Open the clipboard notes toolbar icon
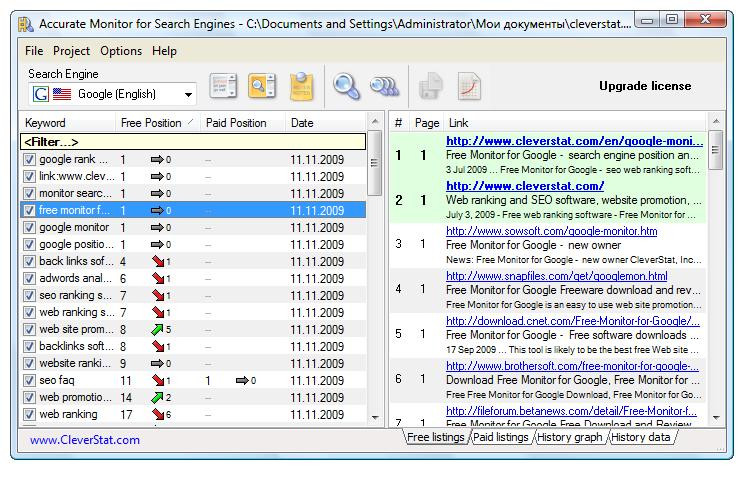Viewport: 752px width, 478px height. (302, 87)
